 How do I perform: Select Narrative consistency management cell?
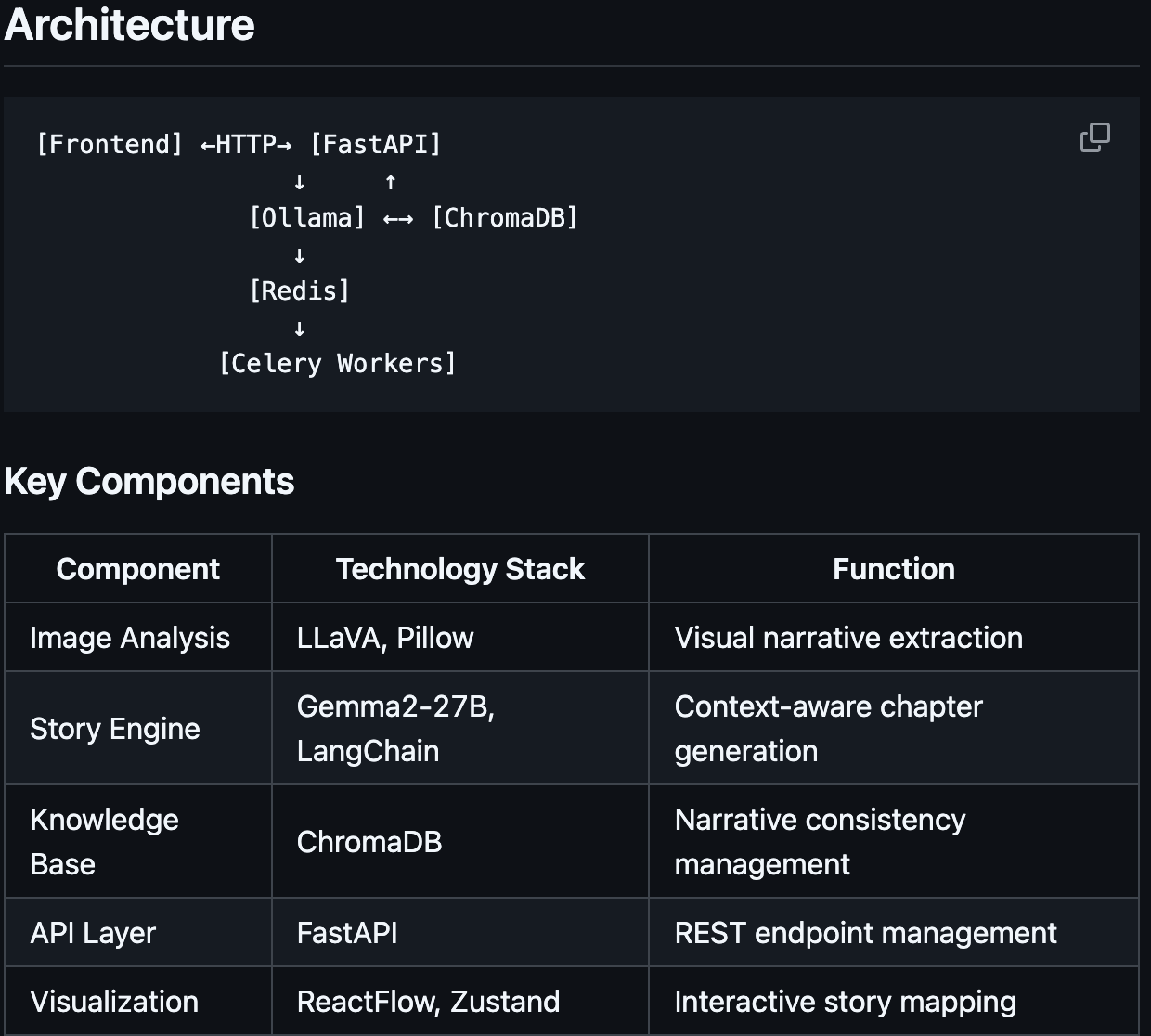pyautogui.click(x=894, y=841)
